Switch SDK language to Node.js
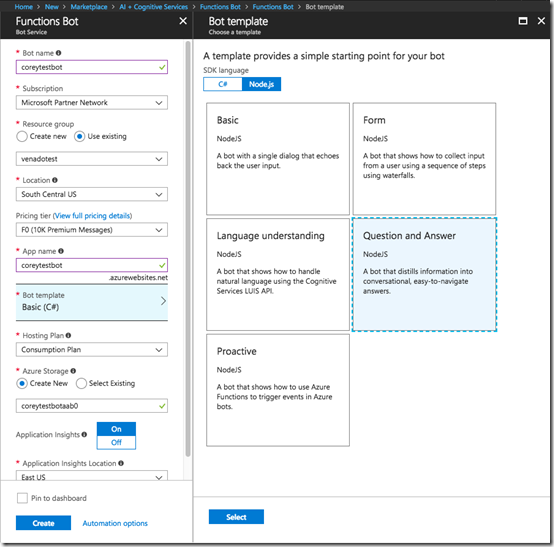554x547 pixels. [x=261, y=84]
